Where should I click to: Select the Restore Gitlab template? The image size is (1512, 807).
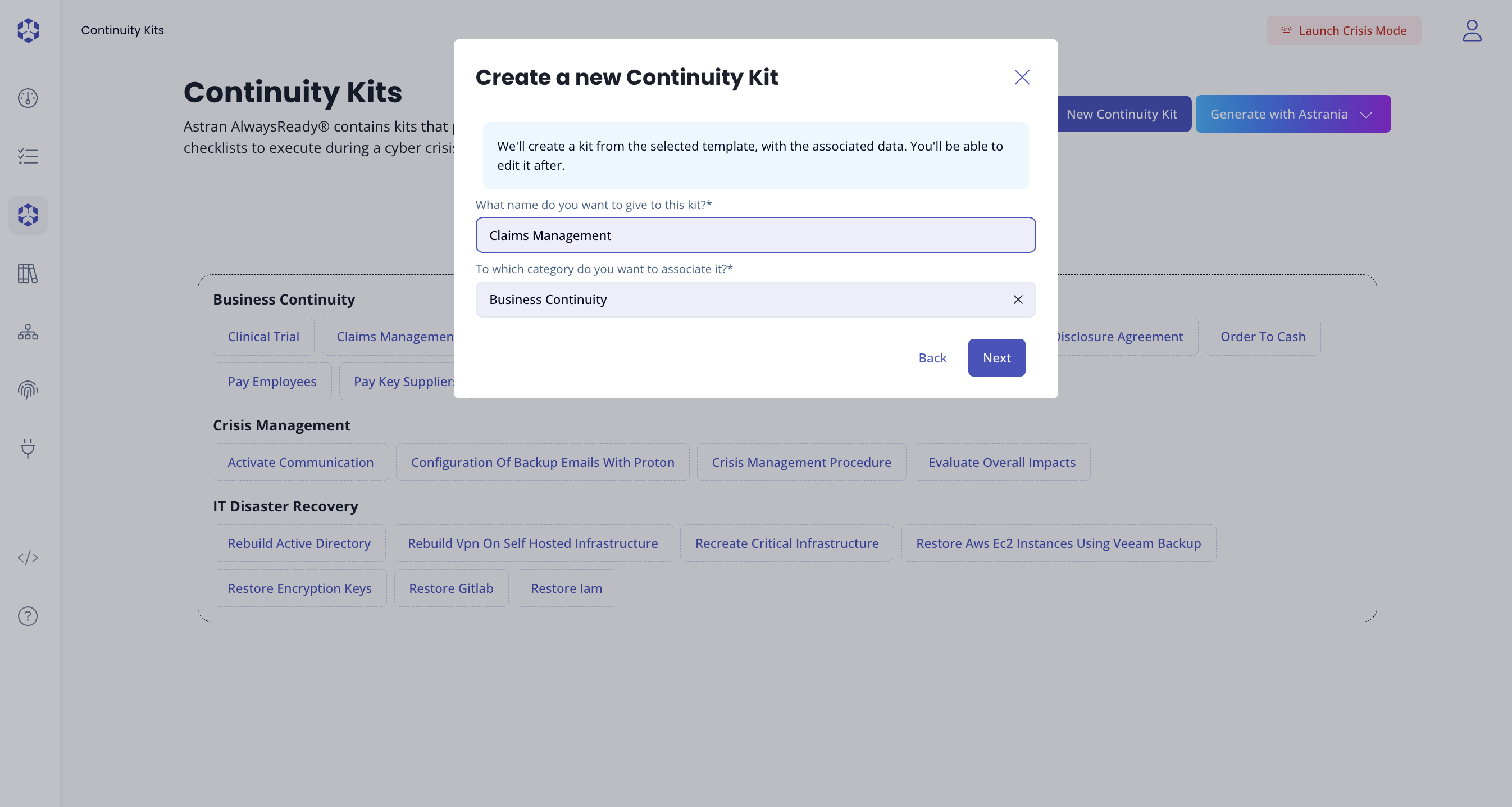451,588
